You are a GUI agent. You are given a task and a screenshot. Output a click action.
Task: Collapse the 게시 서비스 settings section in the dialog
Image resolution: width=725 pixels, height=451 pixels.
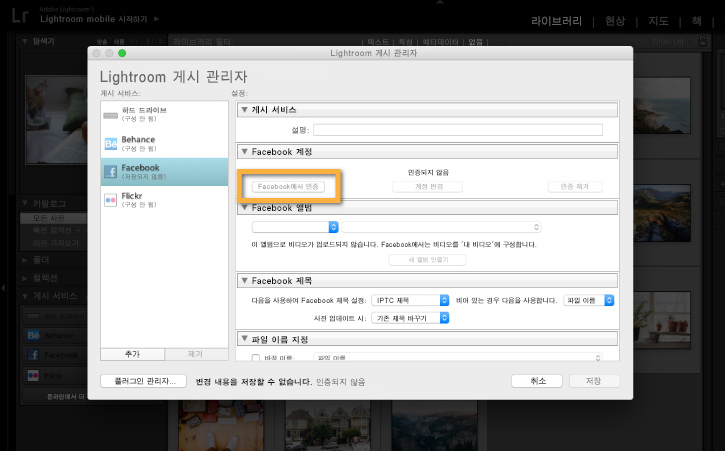click(245, 110)
